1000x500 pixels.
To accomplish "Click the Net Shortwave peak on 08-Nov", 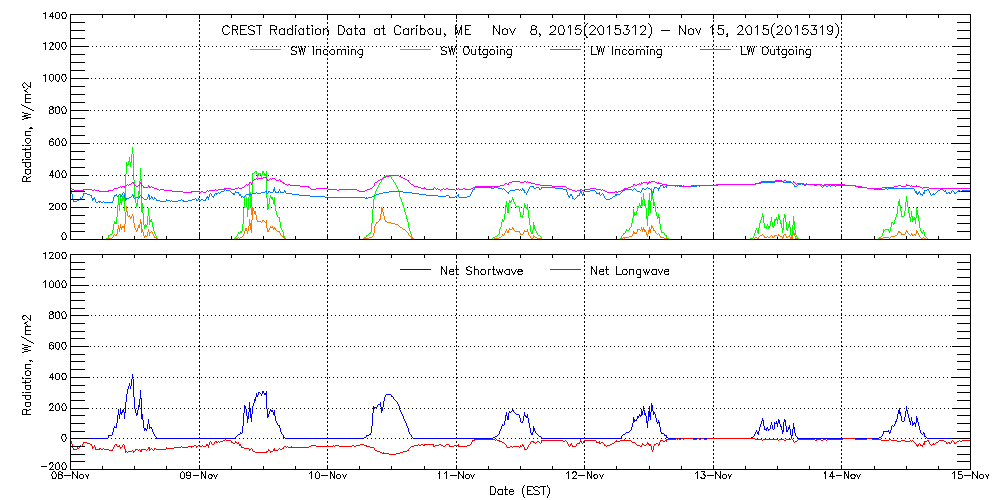I will 132,377.
